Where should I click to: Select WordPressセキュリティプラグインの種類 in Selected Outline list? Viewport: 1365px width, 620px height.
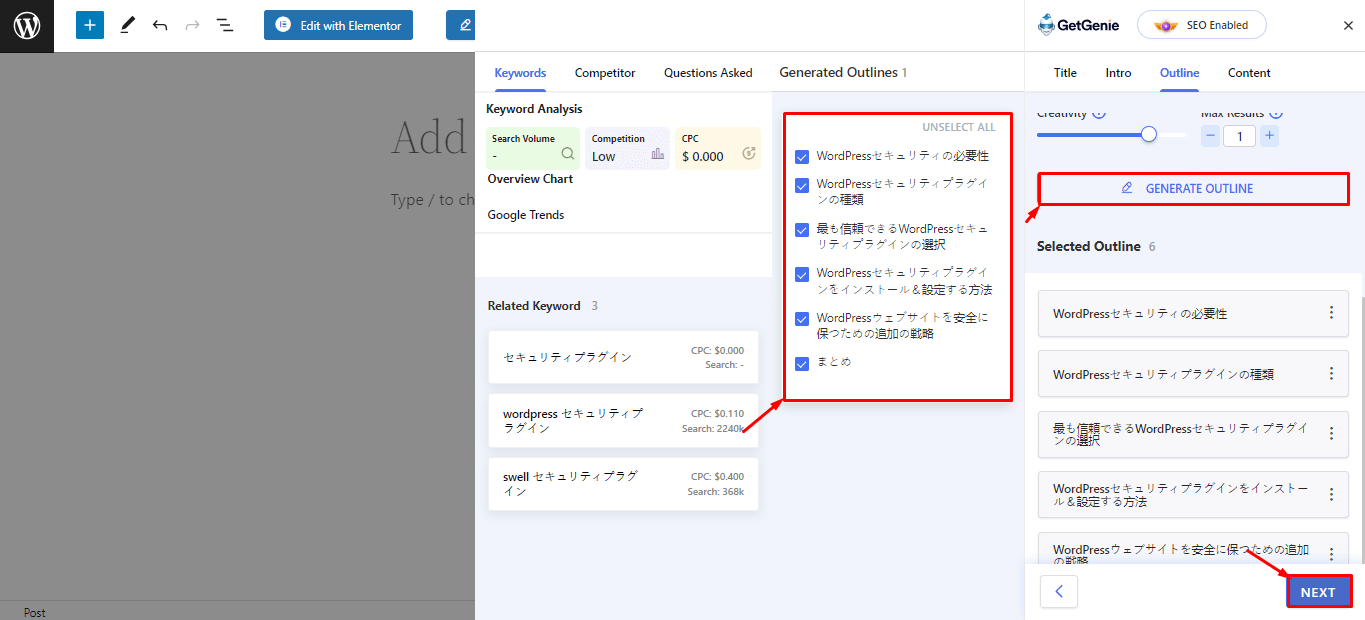pos(1194,374)
